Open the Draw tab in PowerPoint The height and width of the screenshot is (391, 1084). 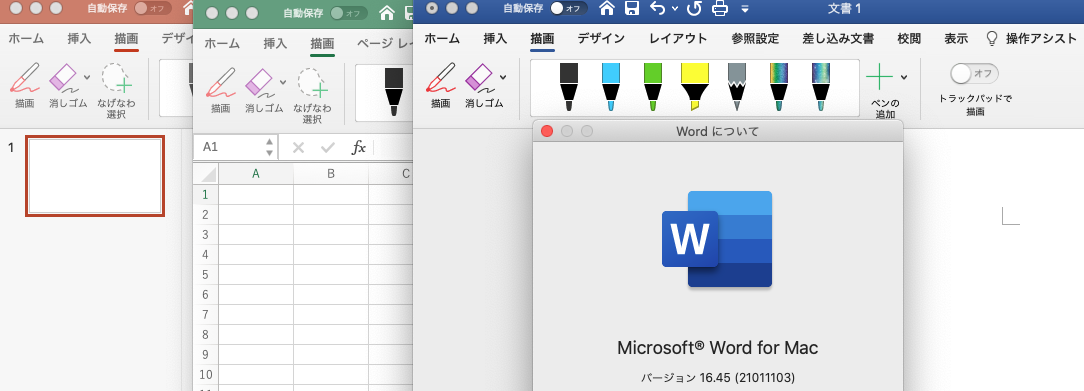pyautogui.click(x=127, y=39)
